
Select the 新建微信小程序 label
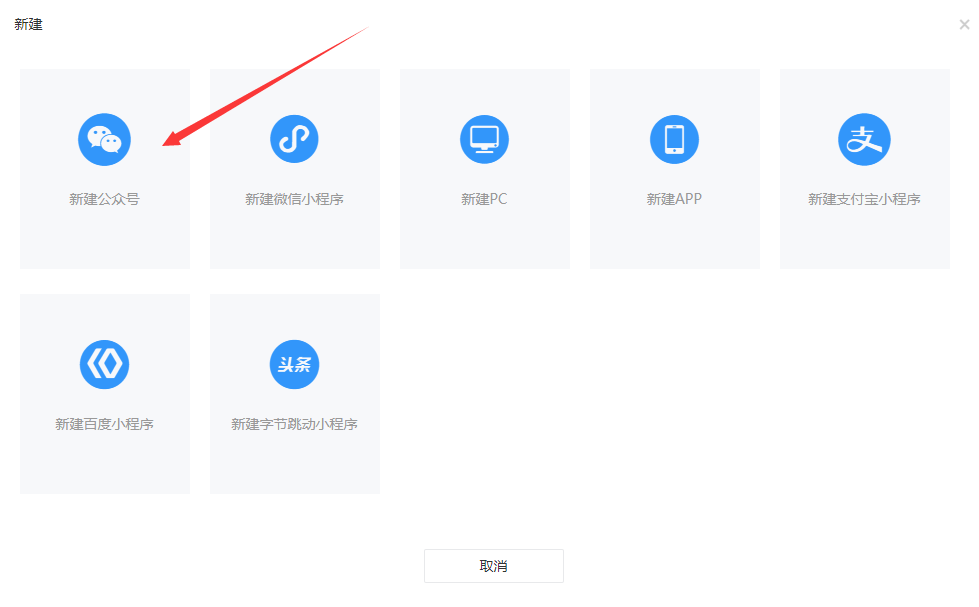294,199
